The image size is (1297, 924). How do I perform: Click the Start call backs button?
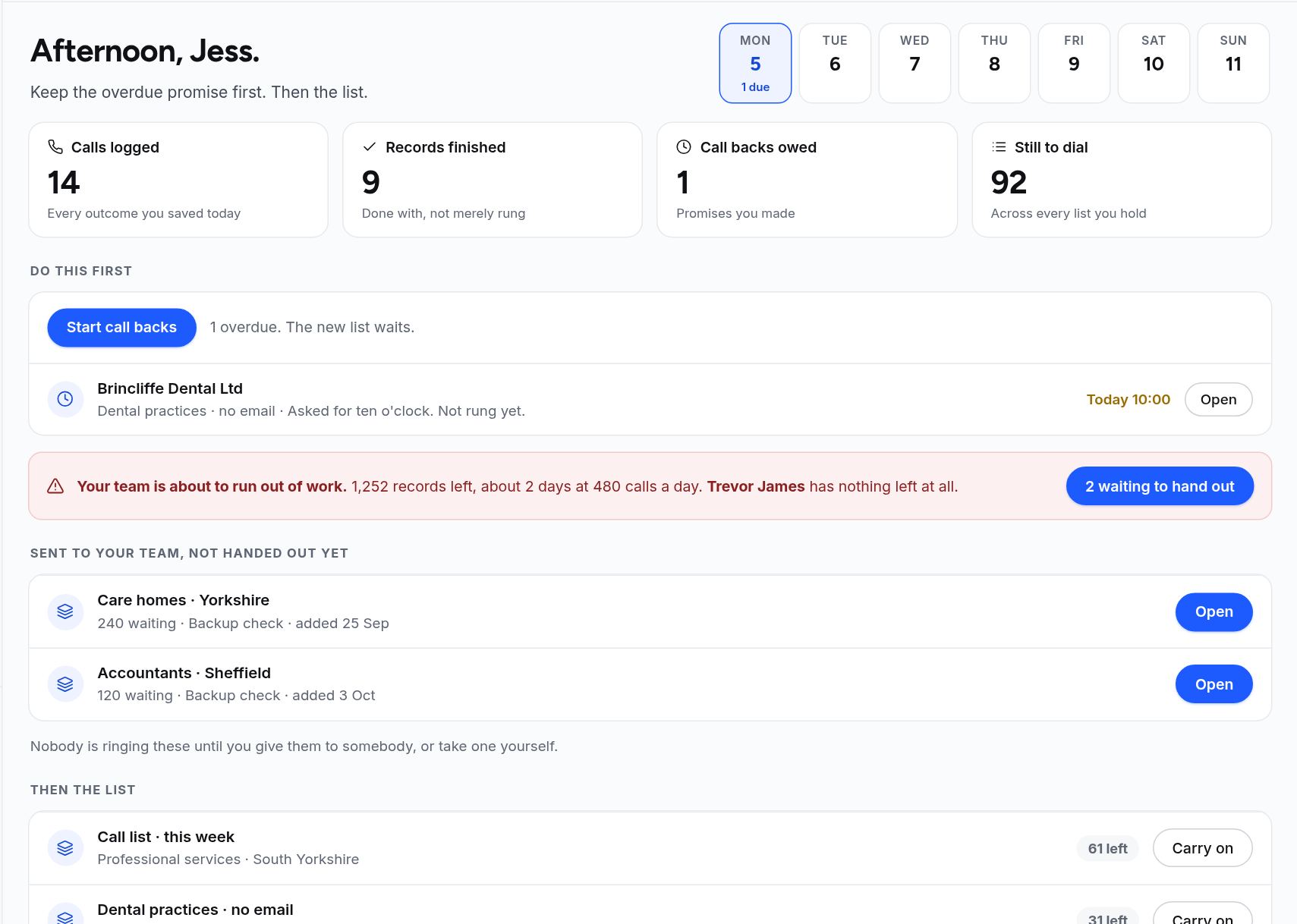pyautogui.click(x=121, y=328)
